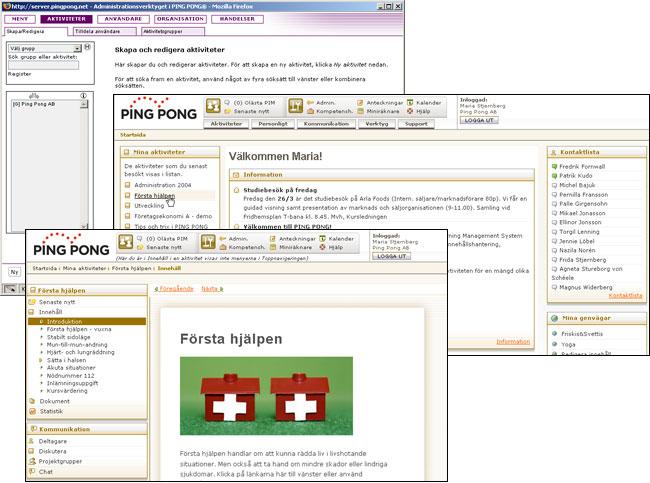
Task: Open Olästa PIM in Välkommen window toolbar
Action: click(x=250, y=102)
